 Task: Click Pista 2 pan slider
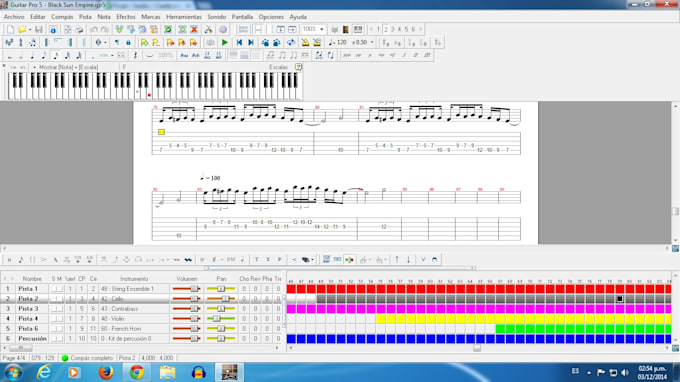221,299
